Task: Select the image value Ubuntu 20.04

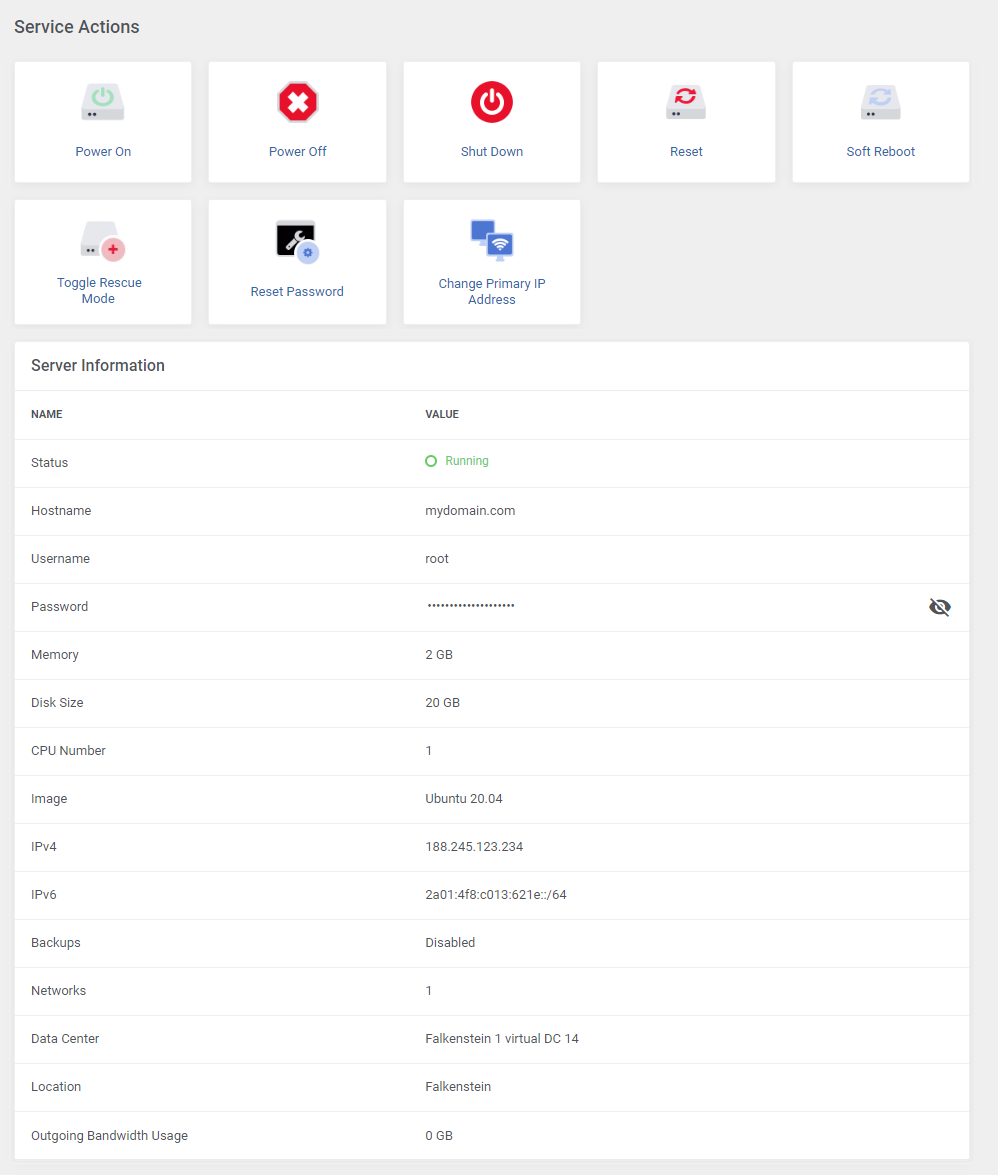Action: (x=464, y=798)
